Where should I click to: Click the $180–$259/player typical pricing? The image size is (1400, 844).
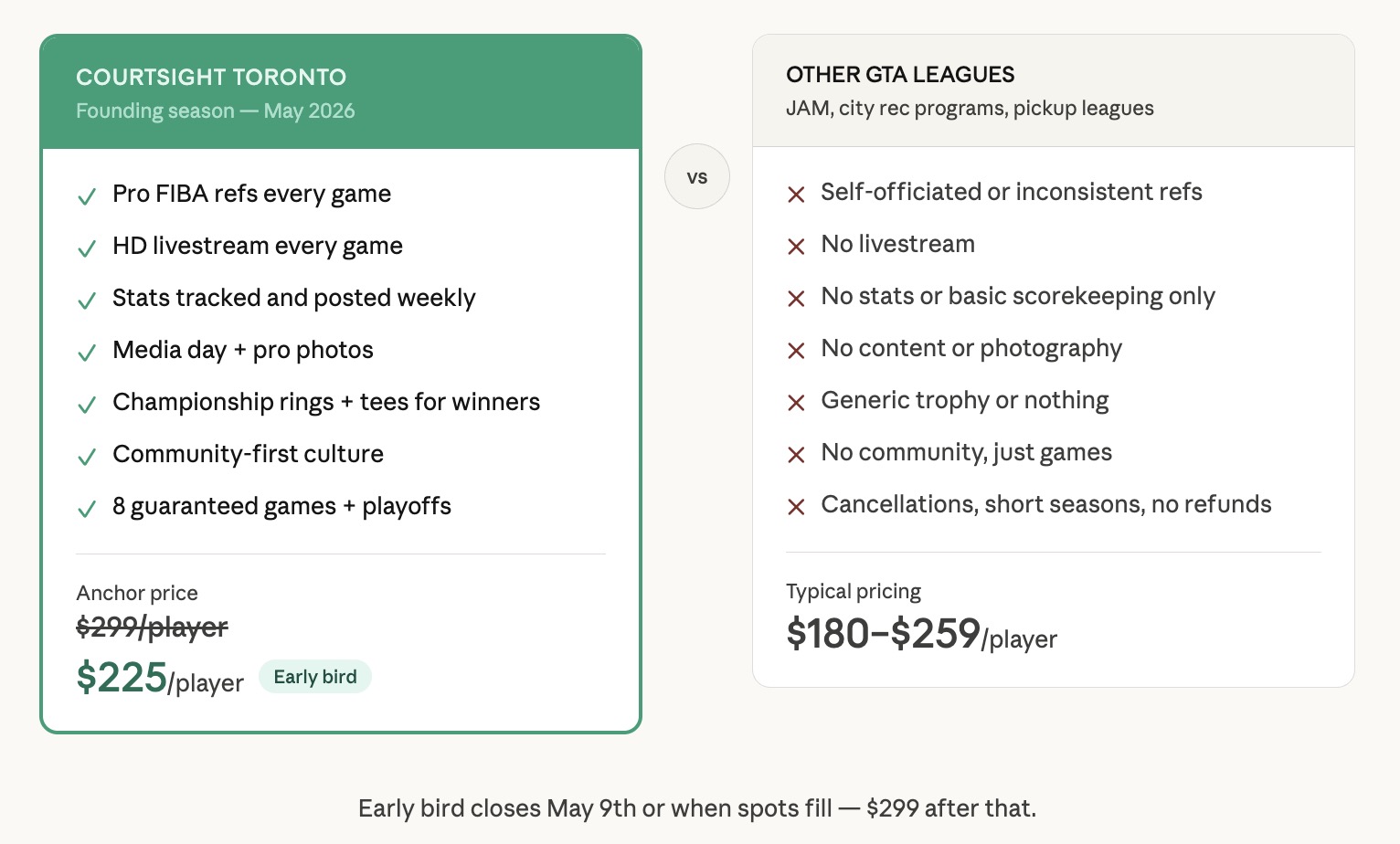pos(921,634)
